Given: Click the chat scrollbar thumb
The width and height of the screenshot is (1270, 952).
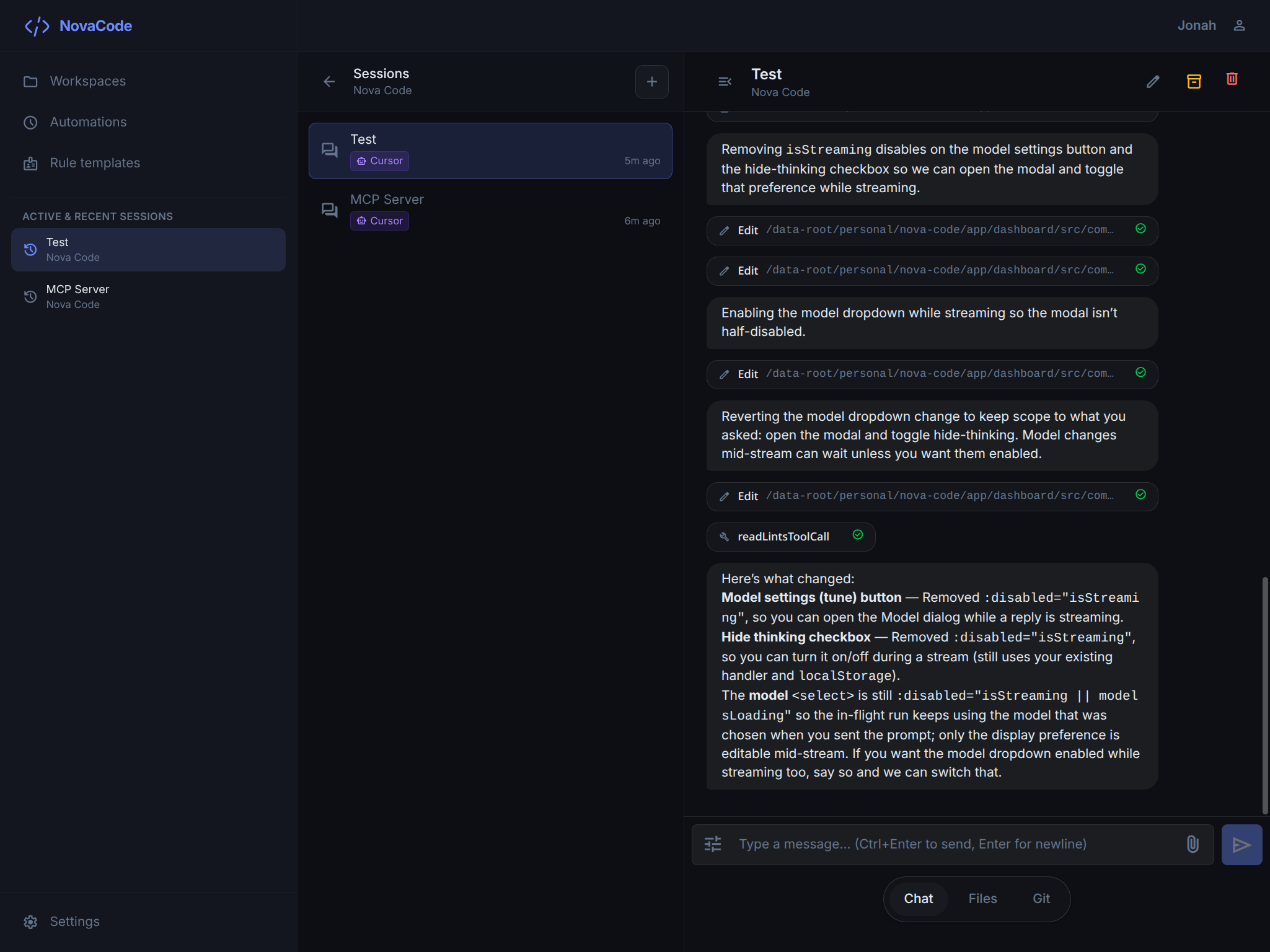Looking at the screenshot, I should click(x=1265, y=695).
